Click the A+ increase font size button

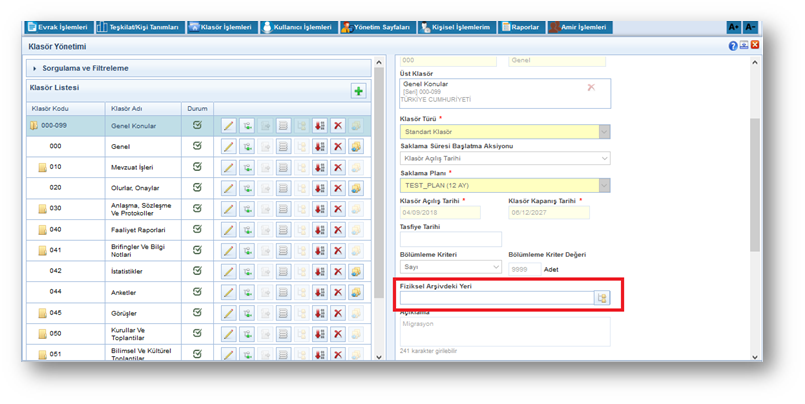click(734, 27)
